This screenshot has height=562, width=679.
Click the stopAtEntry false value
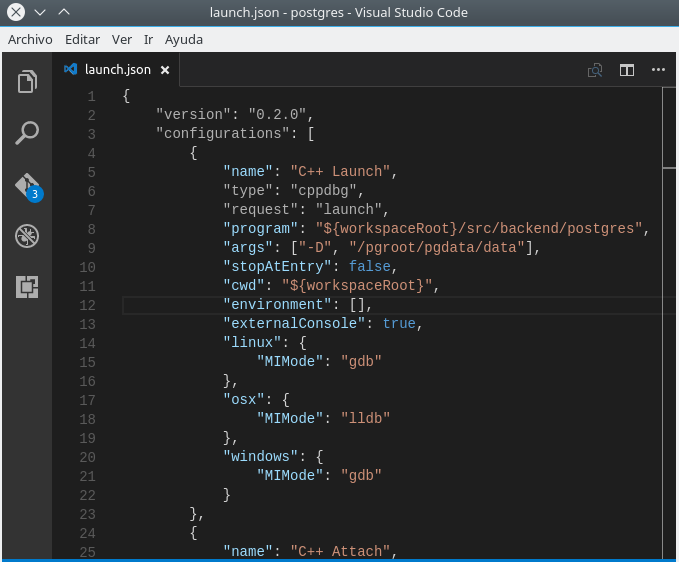[x=372, y=267]
